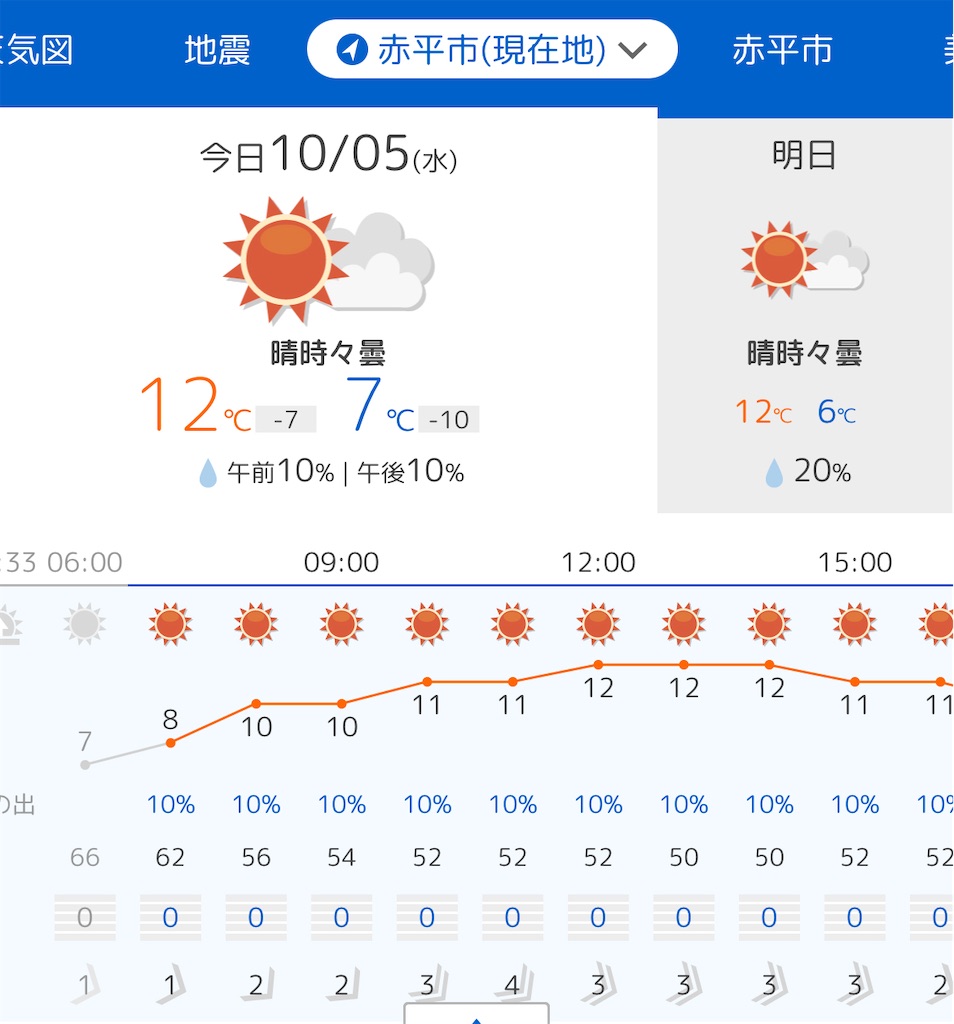Tap today's large sun and cloud icon
This screenshot has height=1024, width=954.
328,261
